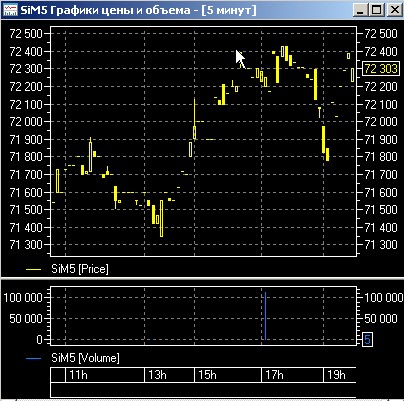The width and height of the screenshot is (404, 401).
Task: Click the window title bar text
Action: tap(138, 10)
